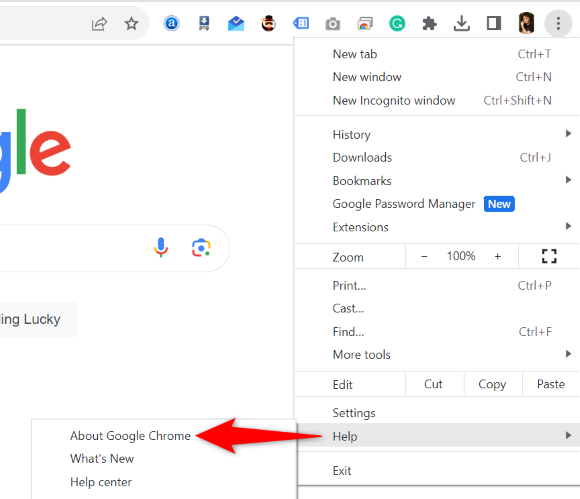Search by image with Google Lens icon
The image size is (580, 499).
point(201,248)
